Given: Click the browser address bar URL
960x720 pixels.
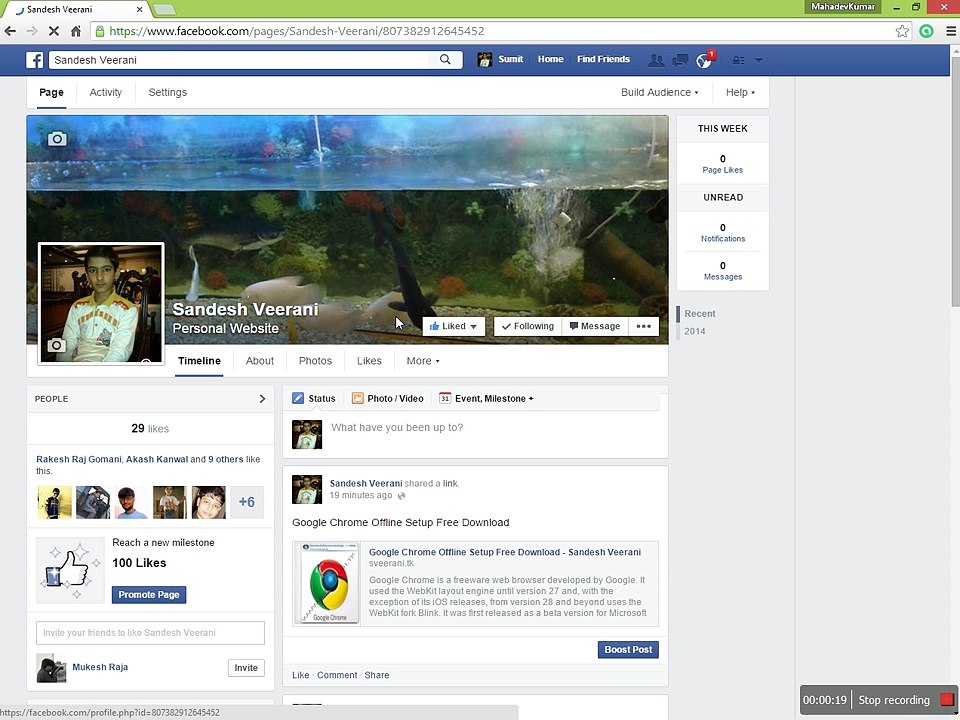Looking at the screenshot, I should coord(296,31).
